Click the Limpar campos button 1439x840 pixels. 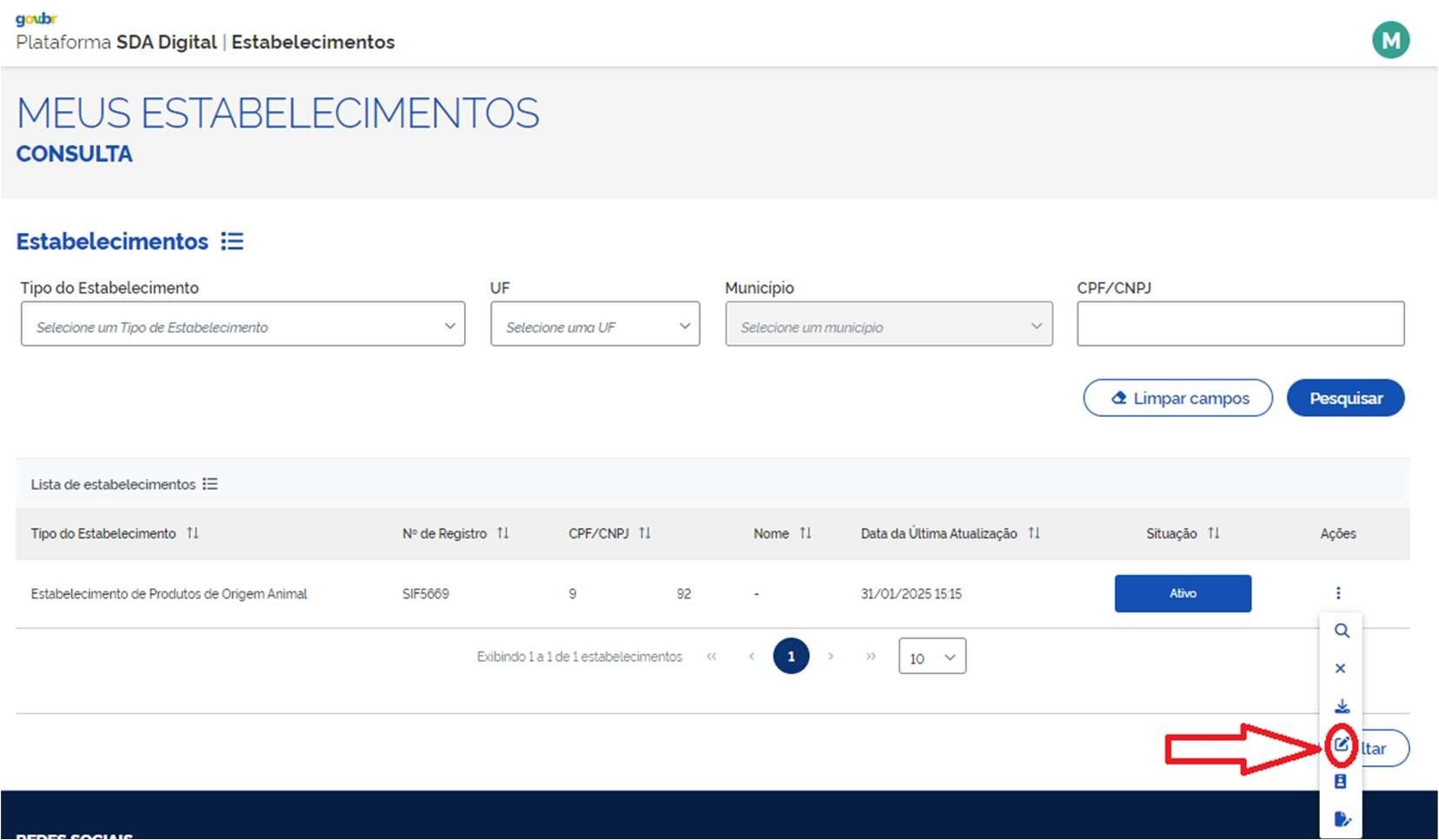point(1177,399)
